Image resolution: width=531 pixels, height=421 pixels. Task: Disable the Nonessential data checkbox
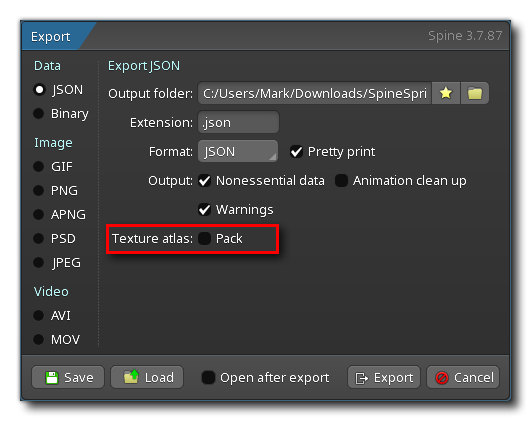[x=205, y=181]
